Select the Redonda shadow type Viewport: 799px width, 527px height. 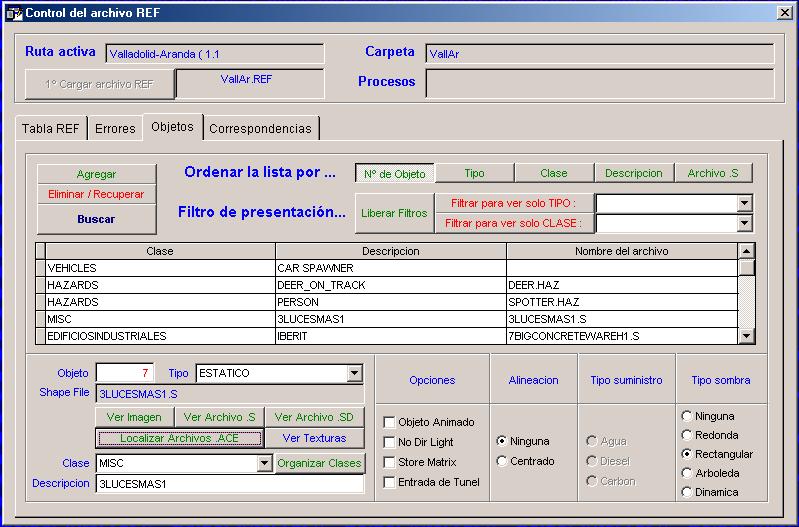(x=686, y=435)
